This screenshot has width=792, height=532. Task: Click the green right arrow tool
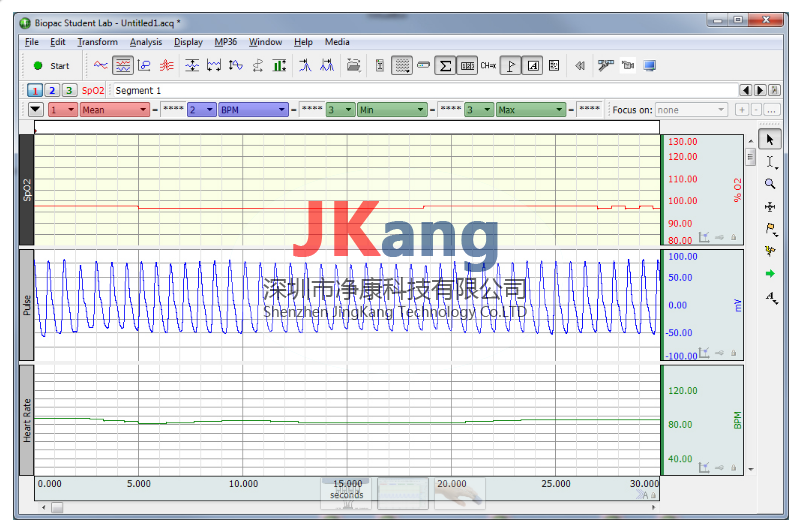(770, 274)
